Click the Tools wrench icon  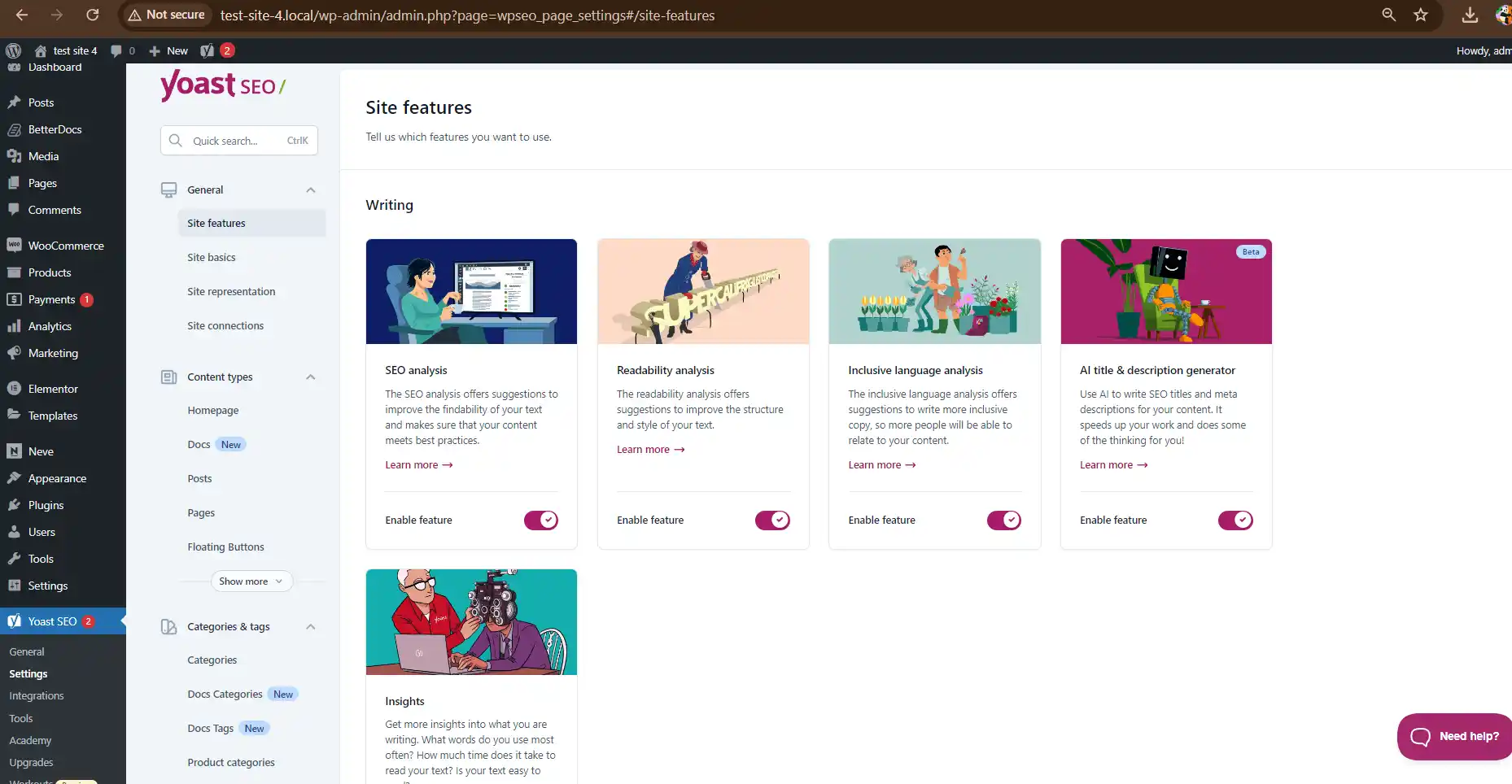pyautogui.click(x=14, y=559)
